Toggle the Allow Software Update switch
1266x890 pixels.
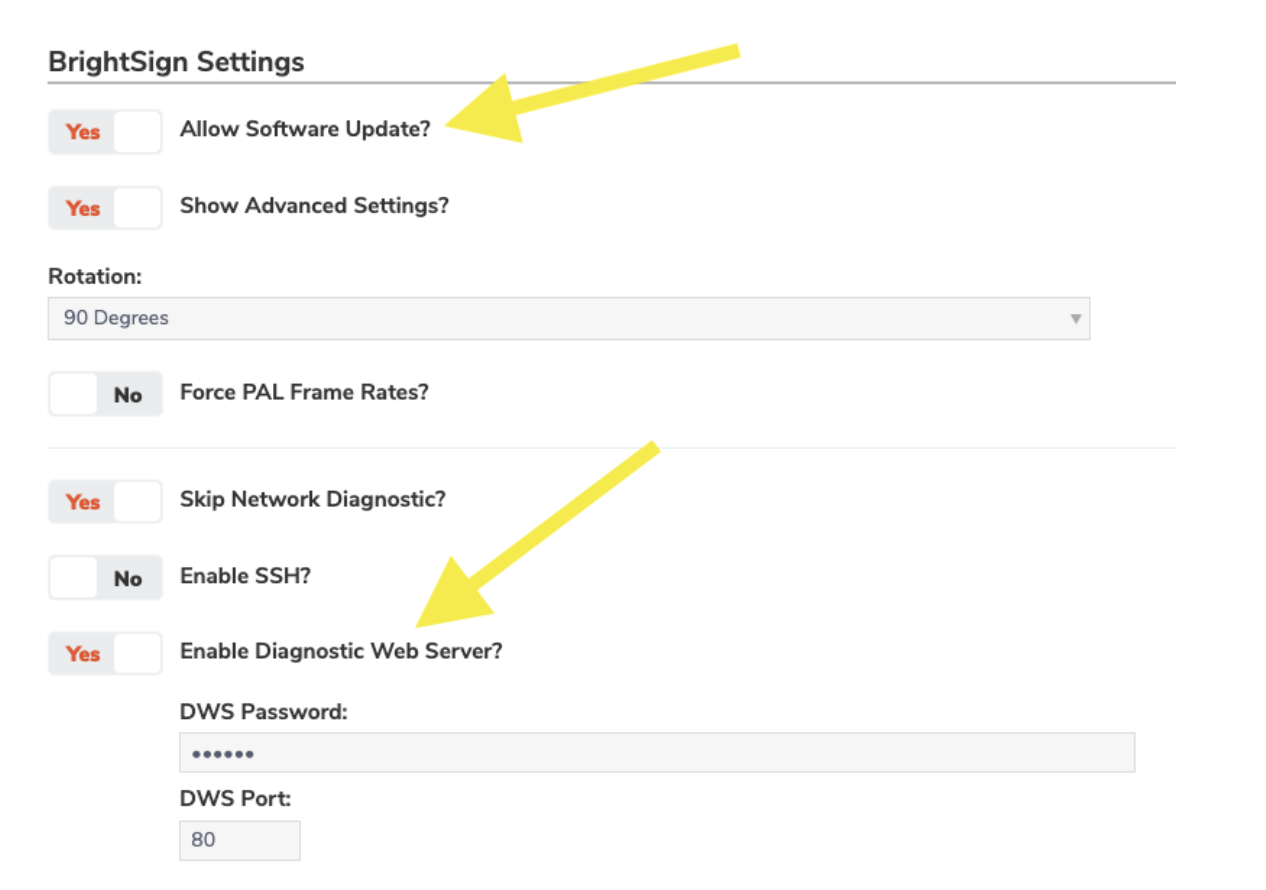pyautogui.click(x=105, y=131)
